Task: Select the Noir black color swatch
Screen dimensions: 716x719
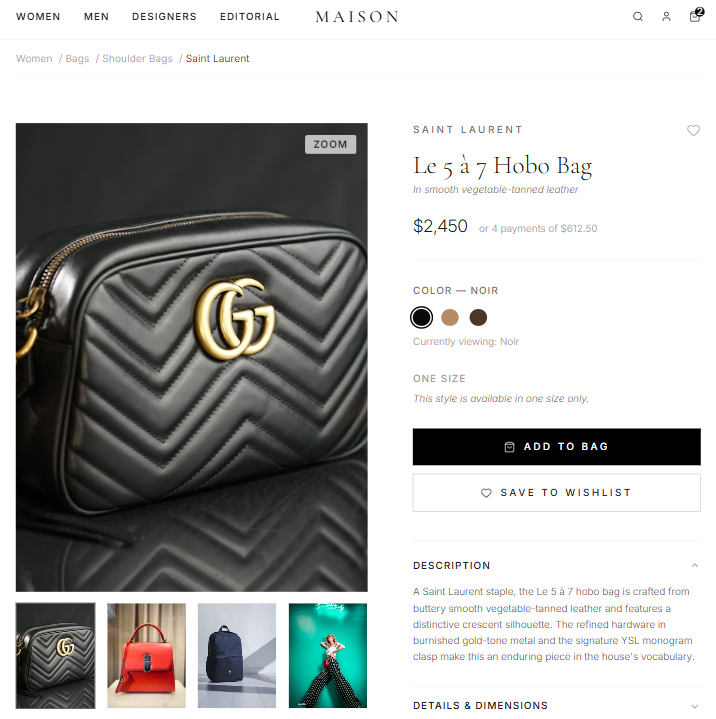Action: click(x=421, y=317)
